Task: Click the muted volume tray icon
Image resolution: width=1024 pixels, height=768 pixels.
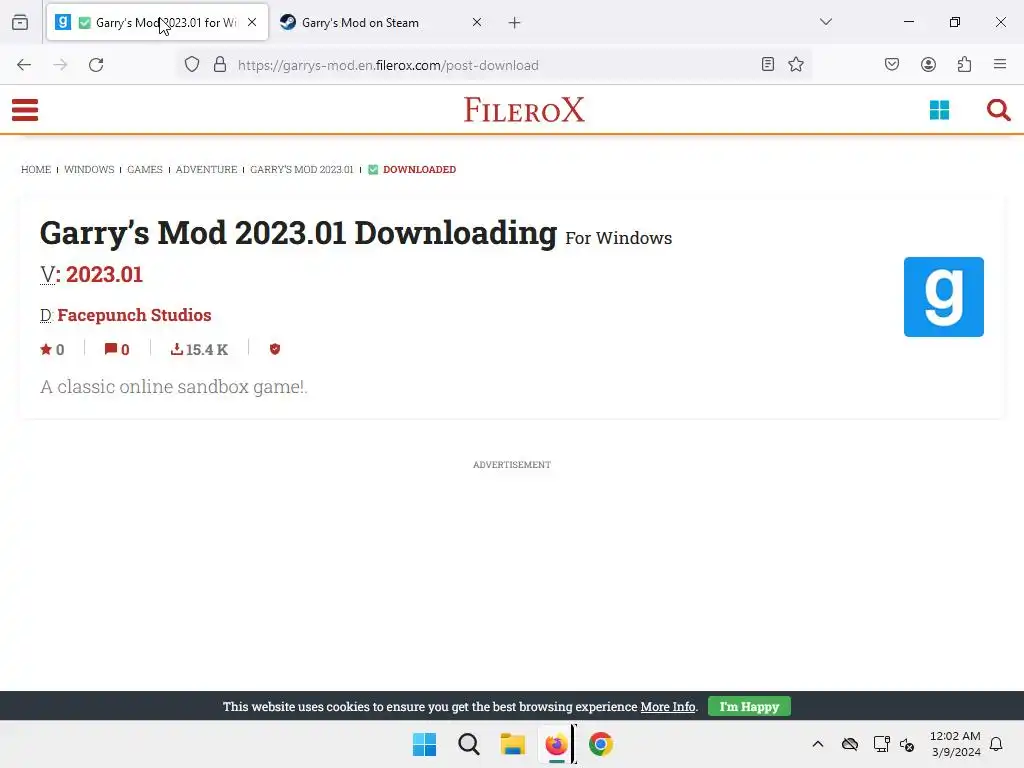Action: point(907,744)
